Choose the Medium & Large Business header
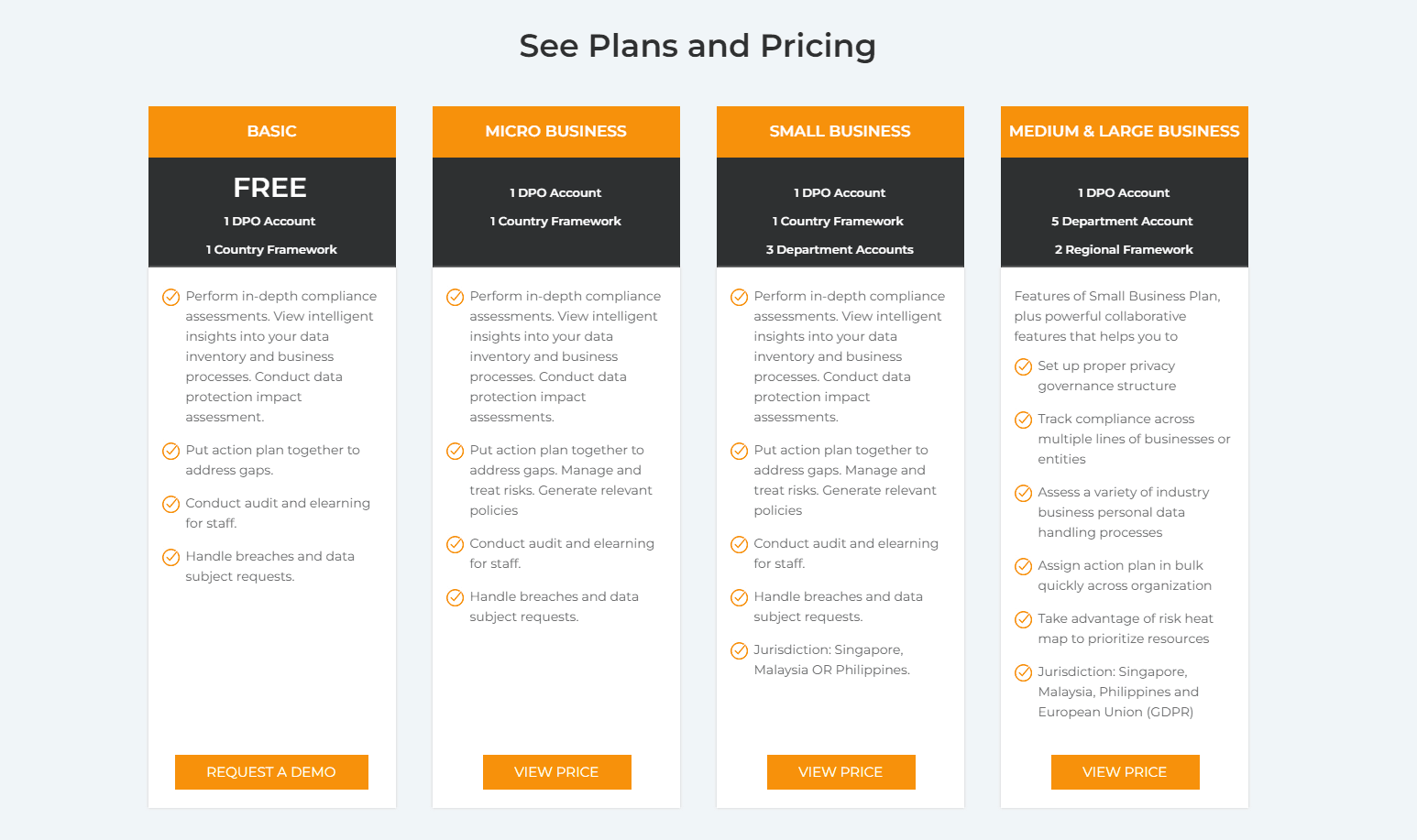The width and height of the screenshot is (1417, 840). click(x=1125, y=132)
